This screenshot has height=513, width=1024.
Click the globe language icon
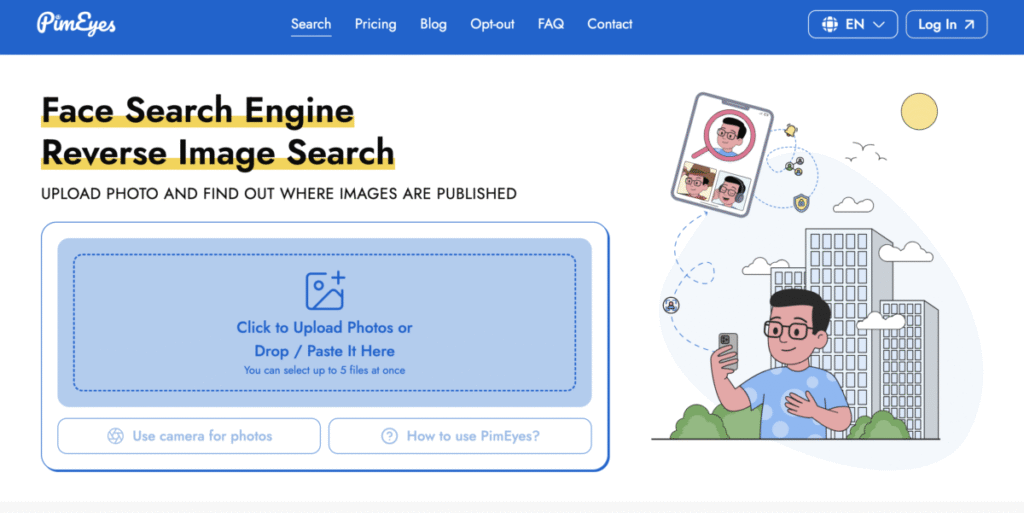(x=829, y=24)
